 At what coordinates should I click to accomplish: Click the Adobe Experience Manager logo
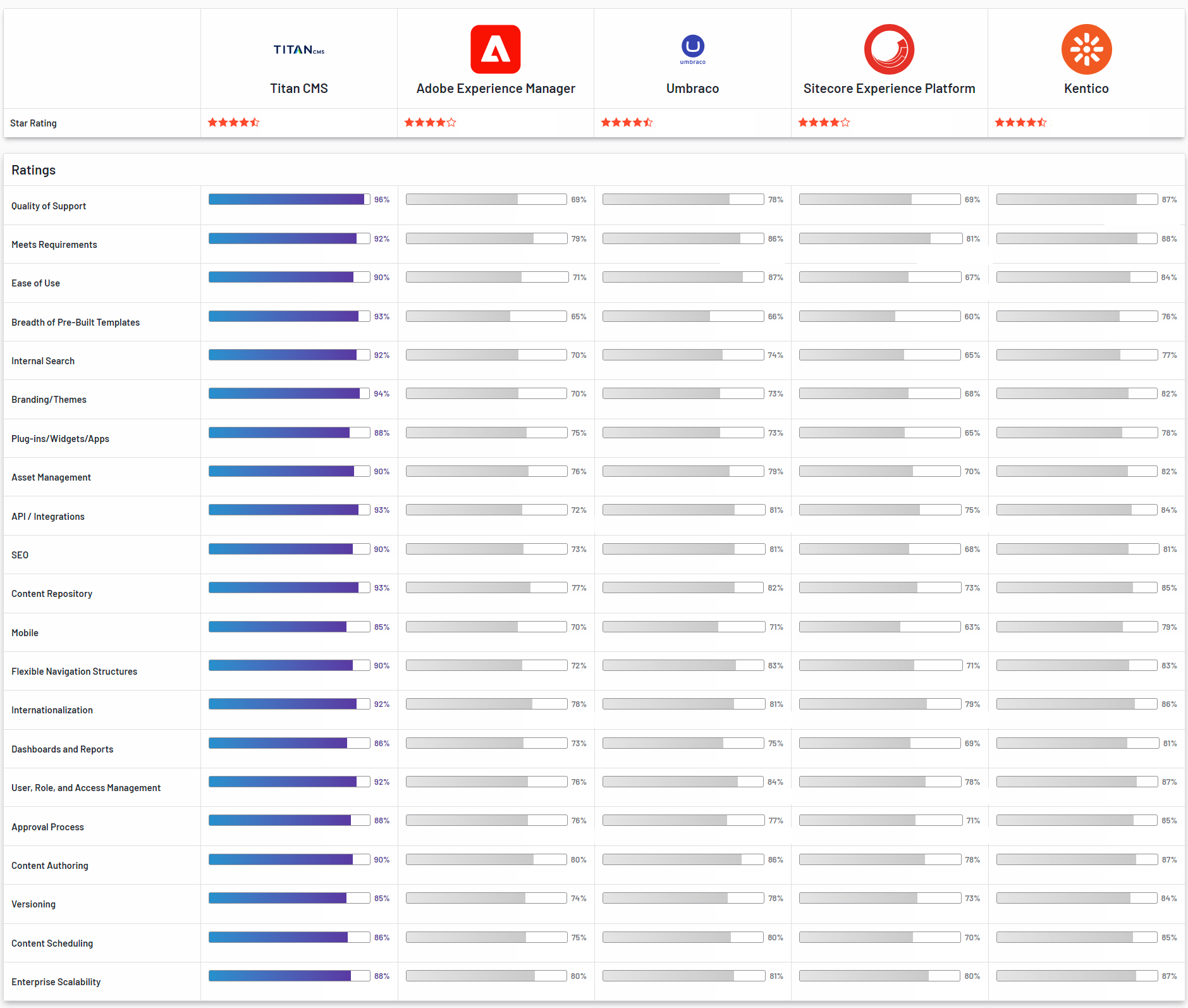tap(495, 49)
